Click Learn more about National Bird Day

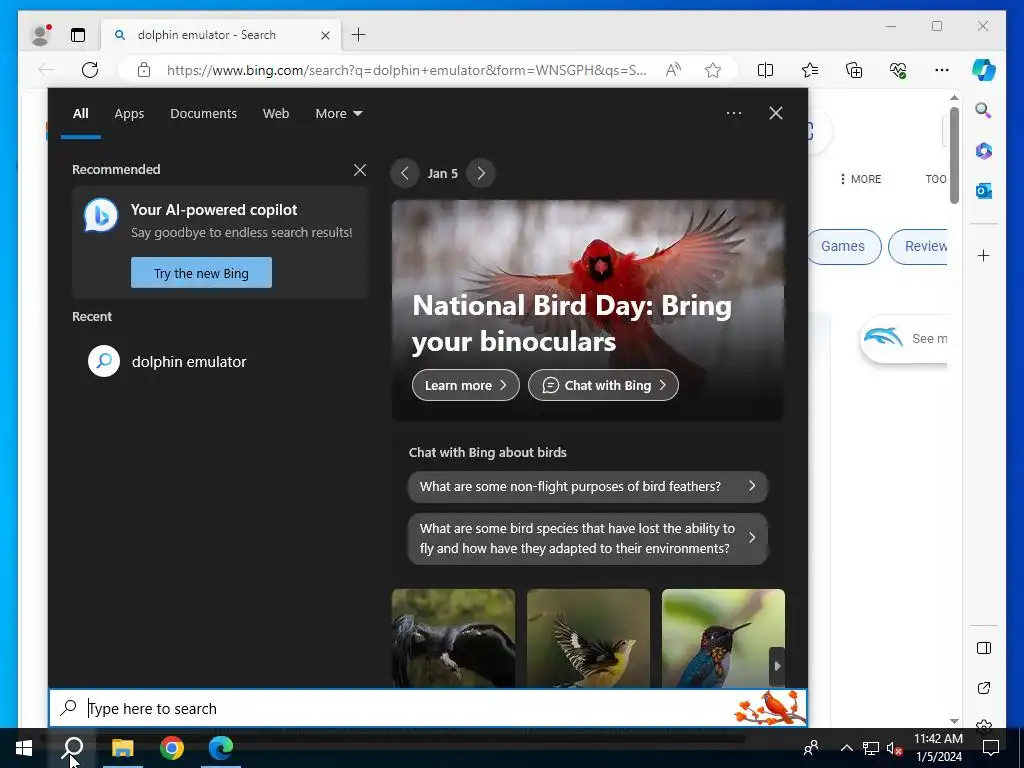click(x=466, y=385)
